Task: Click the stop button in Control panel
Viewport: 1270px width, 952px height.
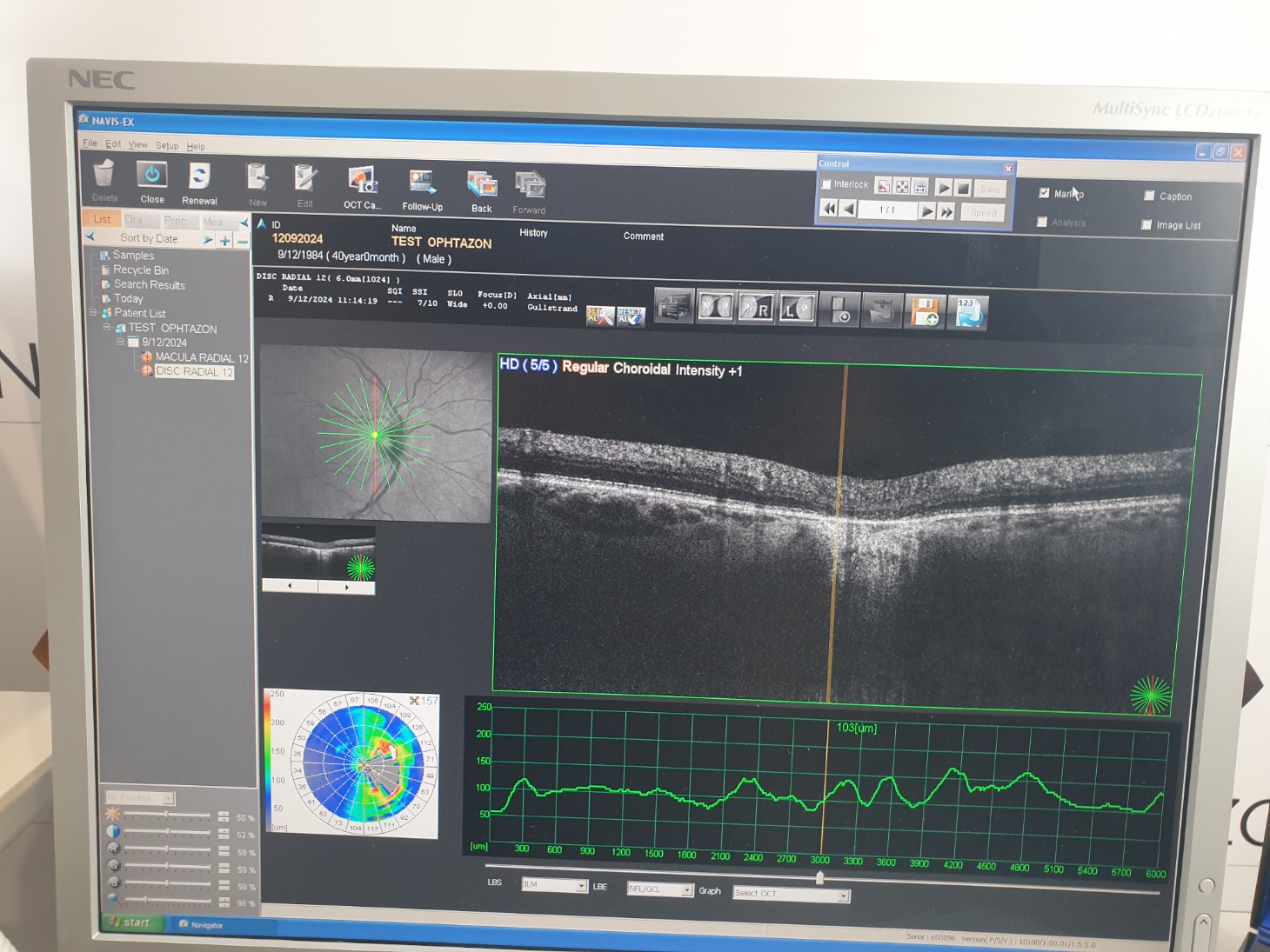Action: point(964,188)
